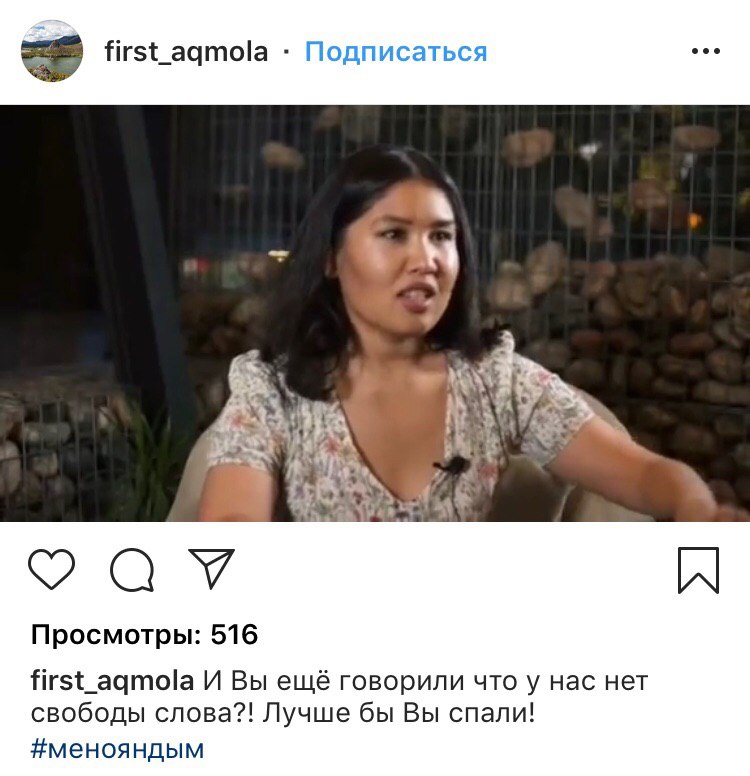Open comments via the speech bubble icon
The image size is (750, 776).
(132, 570)
